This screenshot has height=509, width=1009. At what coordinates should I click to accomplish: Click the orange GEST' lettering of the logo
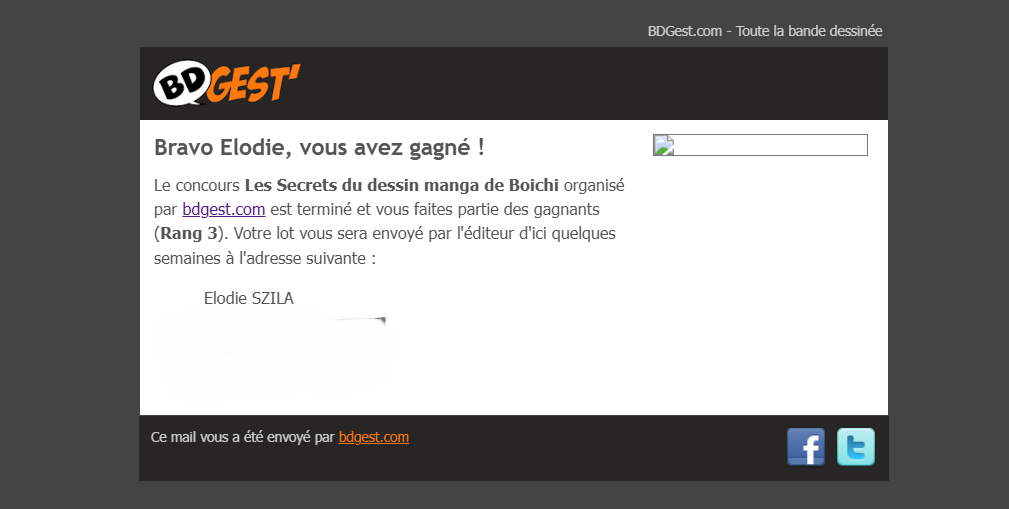click(x=254, y=83)
